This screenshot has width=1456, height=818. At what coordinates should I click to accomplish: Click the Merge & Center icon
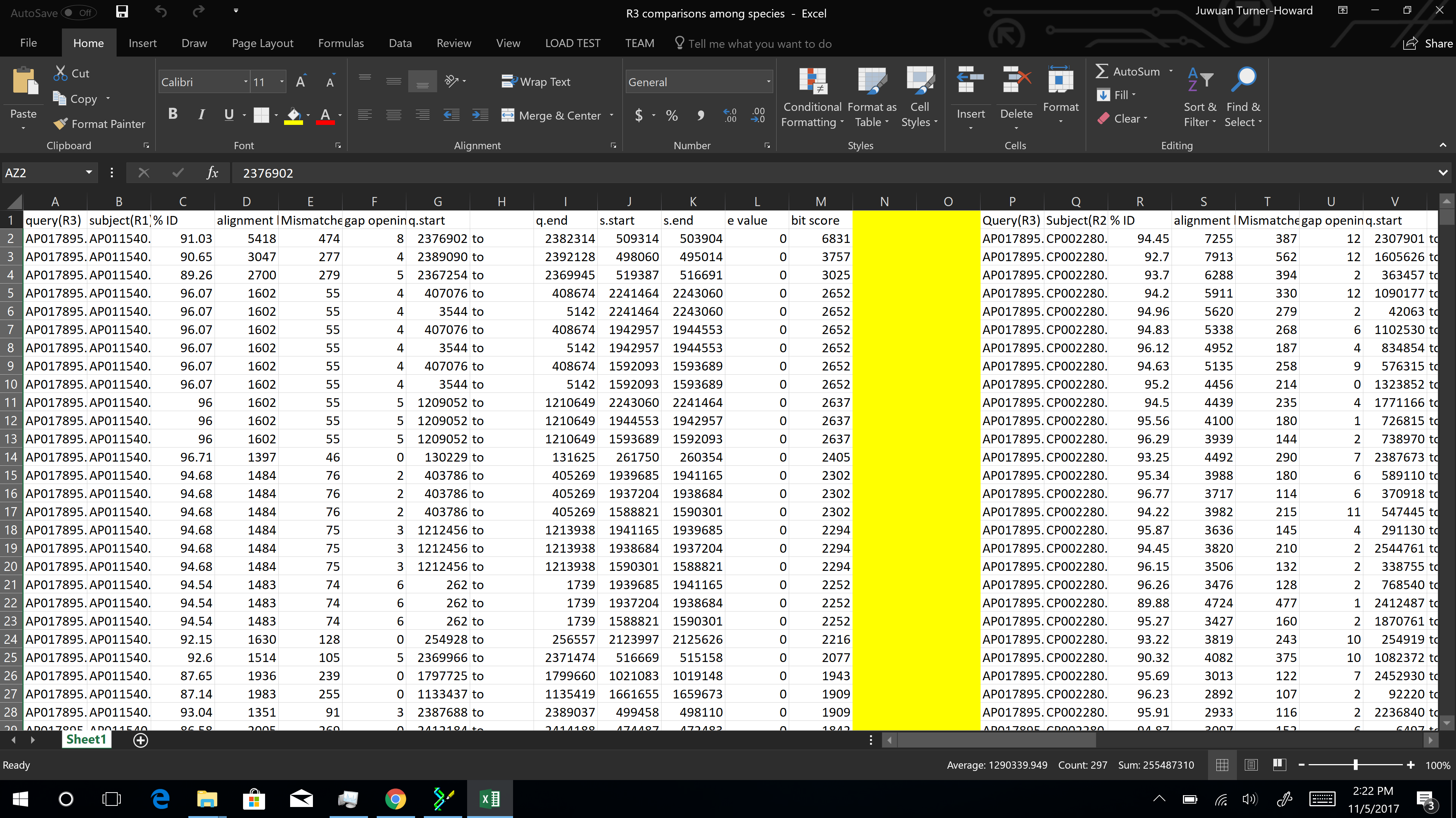click(508, 115)
